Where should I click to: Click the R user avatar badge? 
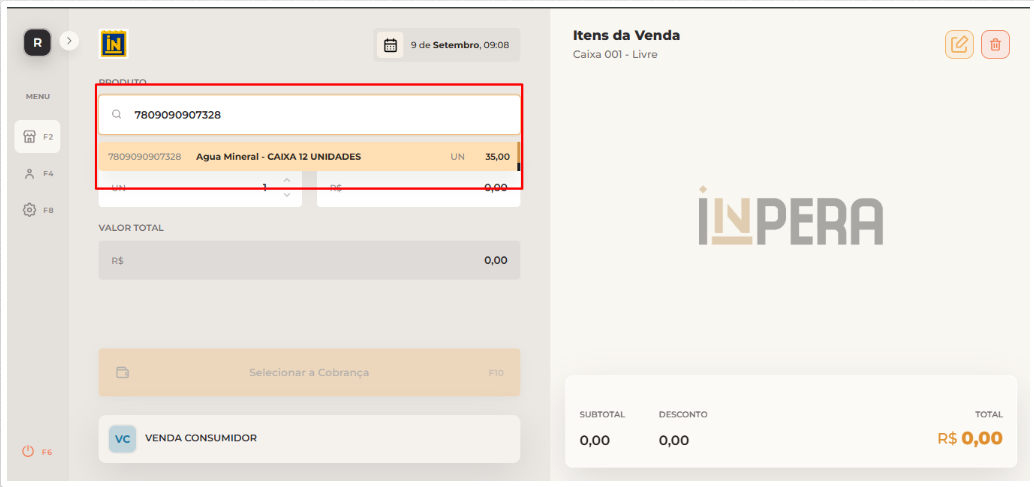38,43
